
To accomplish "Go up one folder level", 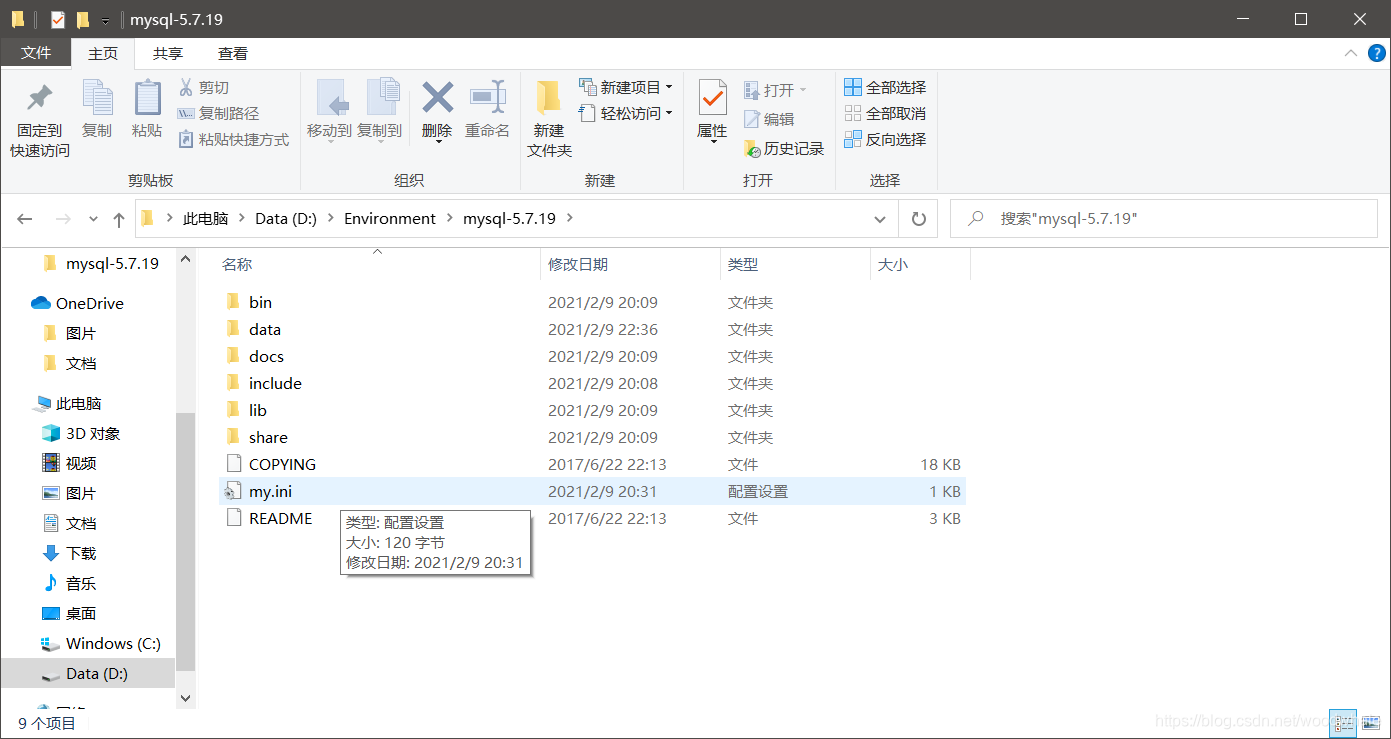I will tap(119, 219).
